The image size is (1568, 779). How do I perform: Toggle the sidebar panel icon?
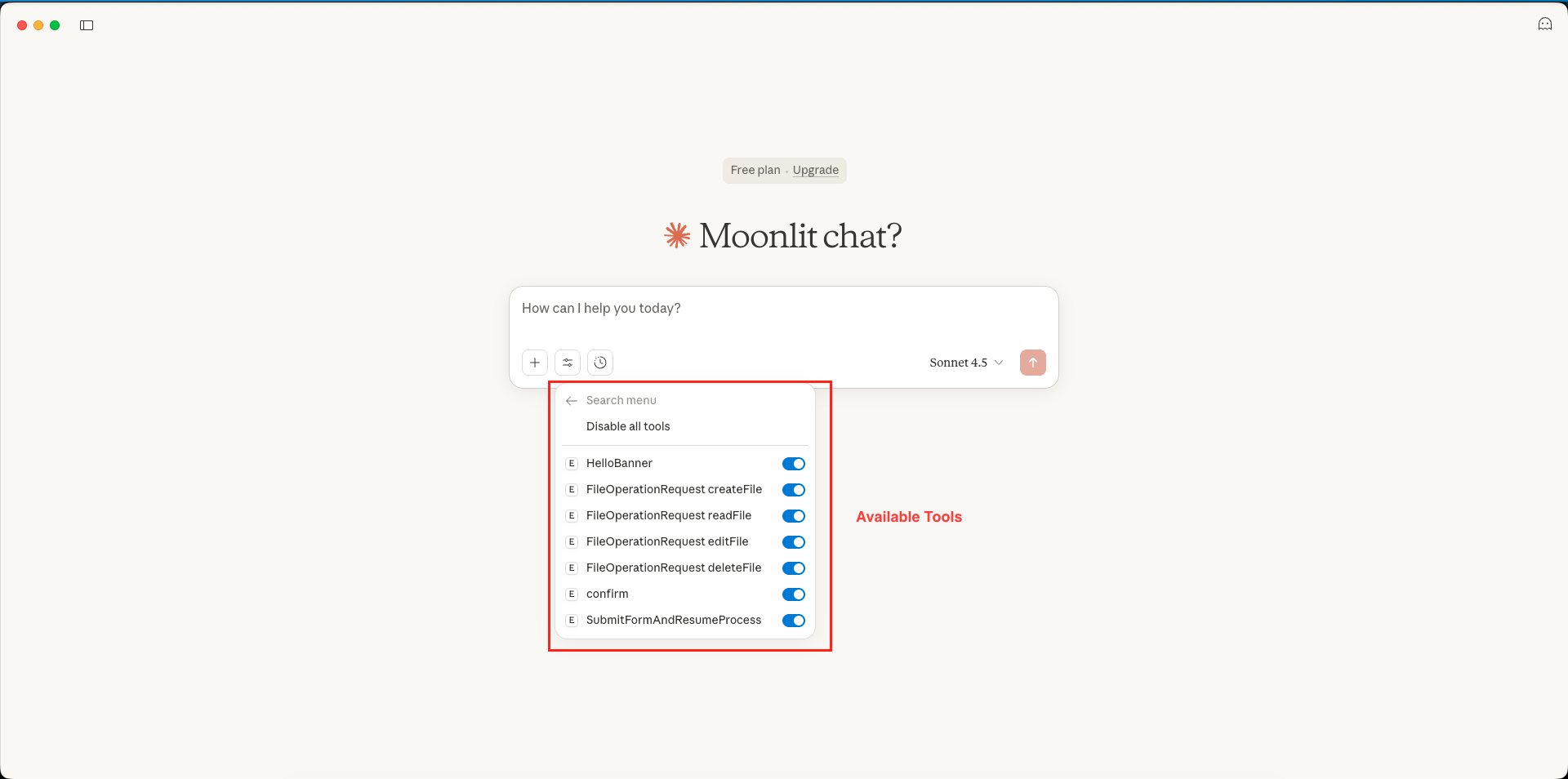(87, 25)
